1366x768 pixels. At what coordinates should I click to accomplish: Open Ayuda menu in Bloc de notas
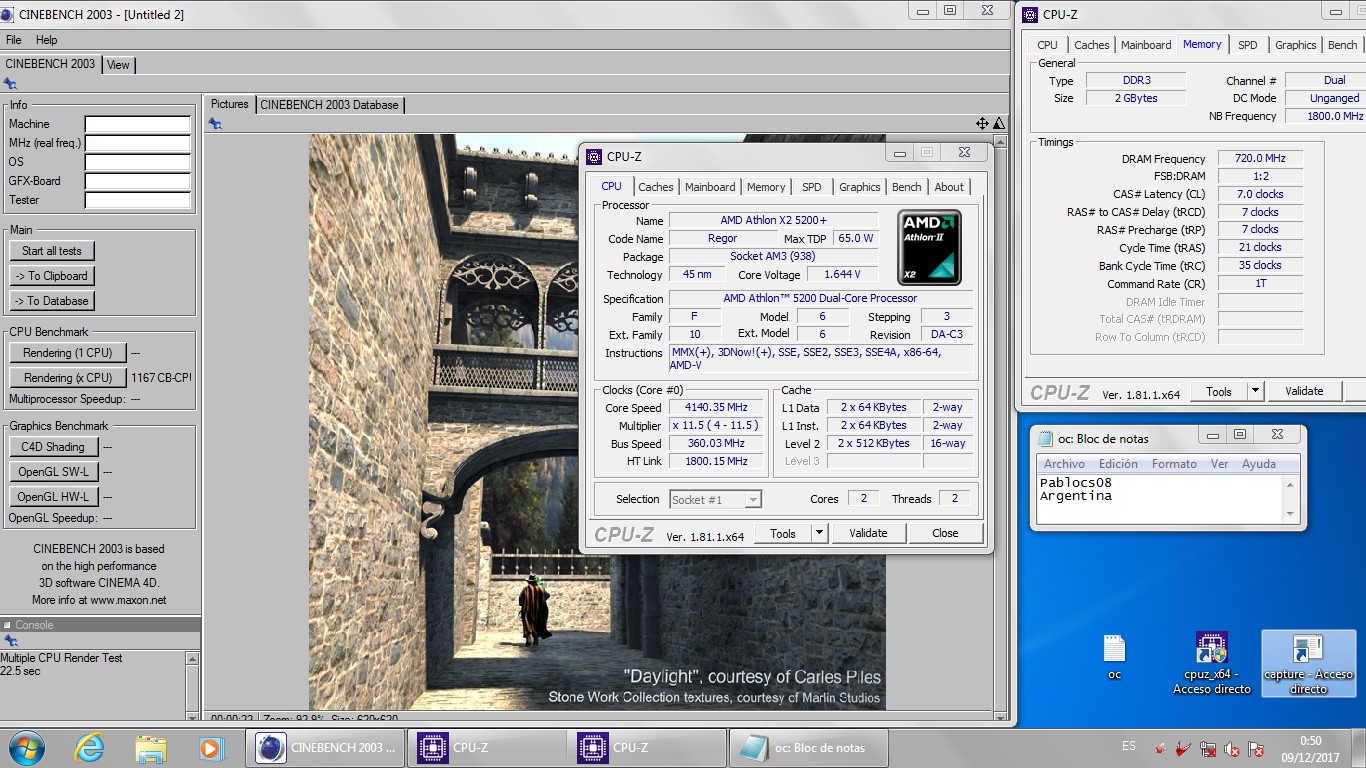pos(1259,464)
